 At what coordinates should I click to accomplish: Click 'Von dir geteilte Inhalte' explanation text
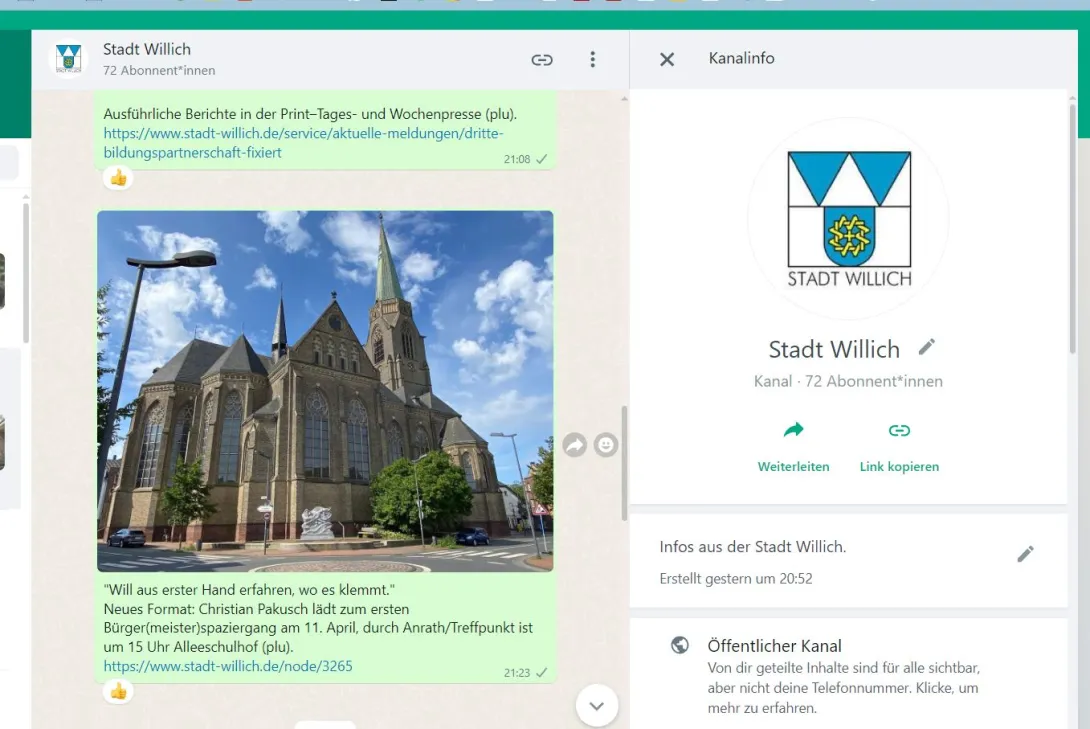tap(843, 688)
